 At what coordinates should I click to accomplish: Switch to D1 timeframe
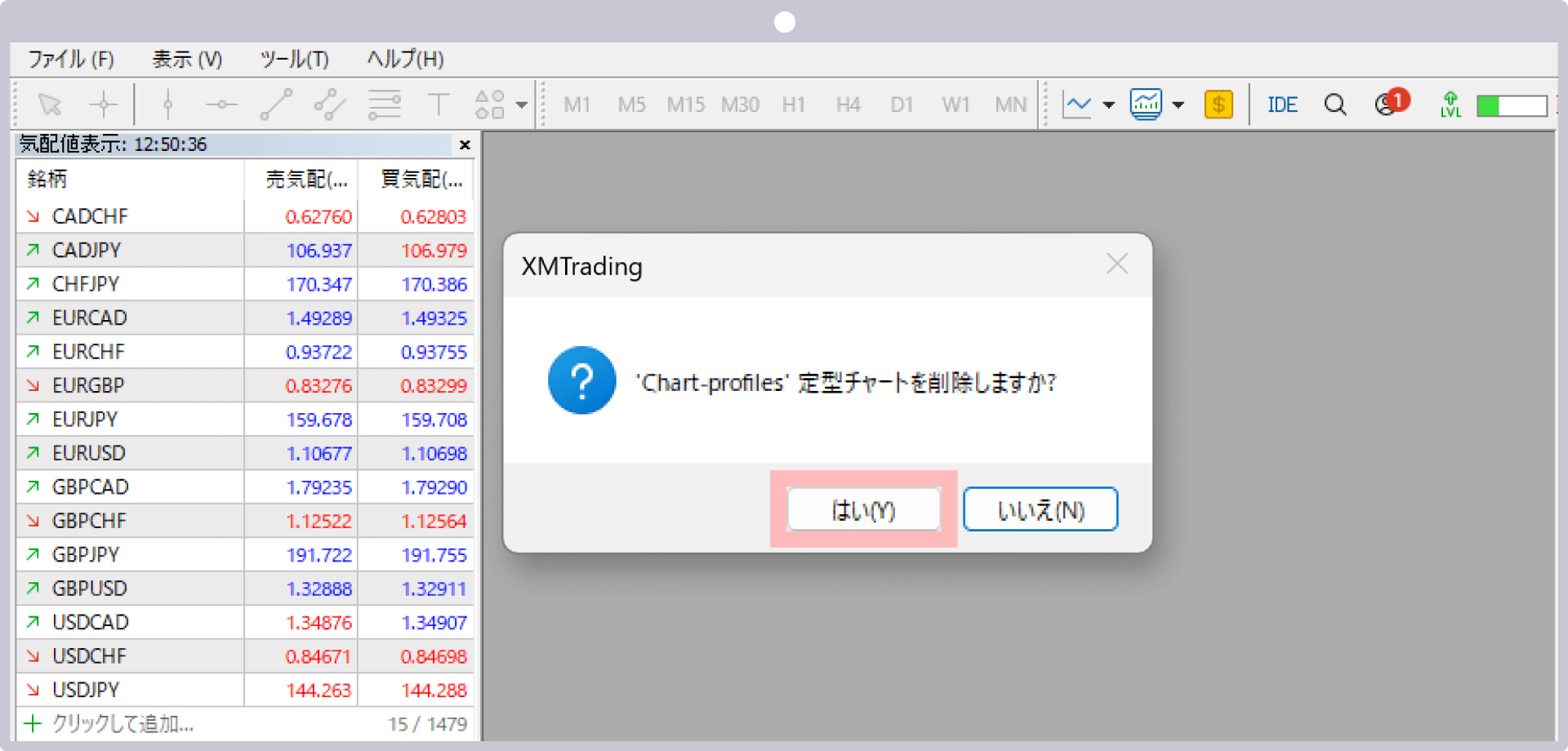(x=902, y=104)
